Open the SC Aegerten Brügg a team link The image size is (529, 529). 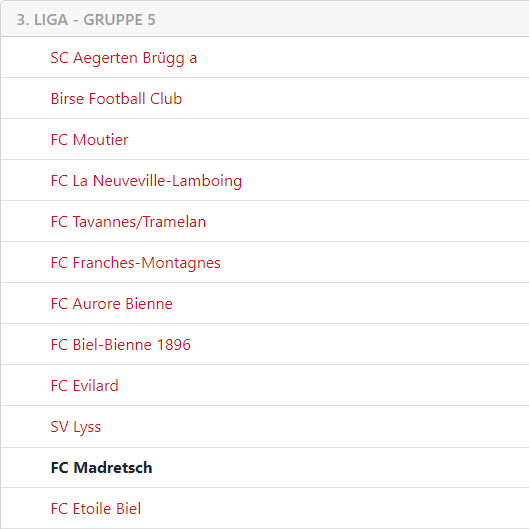(x=123, y=58)
